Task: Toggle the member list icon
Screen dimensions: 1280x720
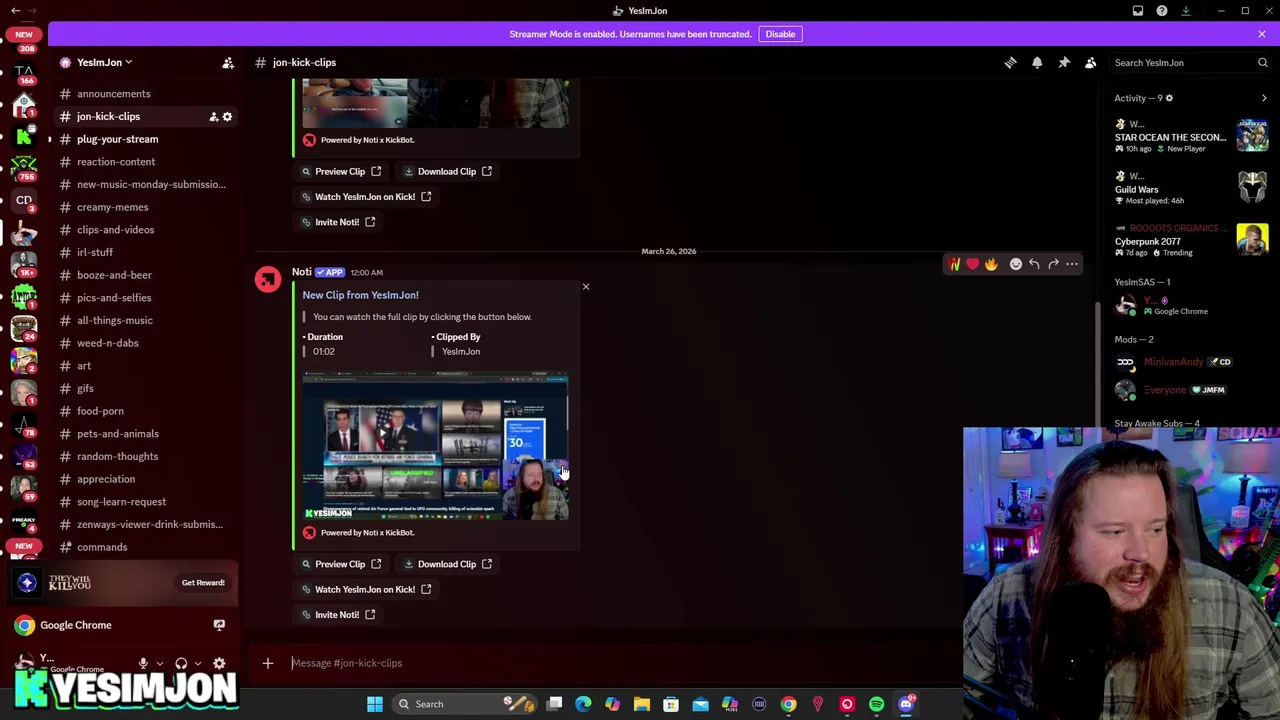Action: (x=1091, y=62)
